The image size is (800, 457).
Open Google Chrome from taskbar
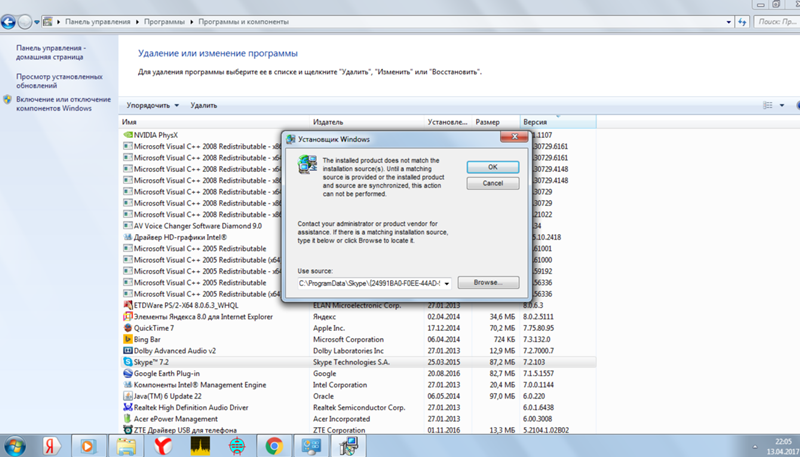(274, 446)
